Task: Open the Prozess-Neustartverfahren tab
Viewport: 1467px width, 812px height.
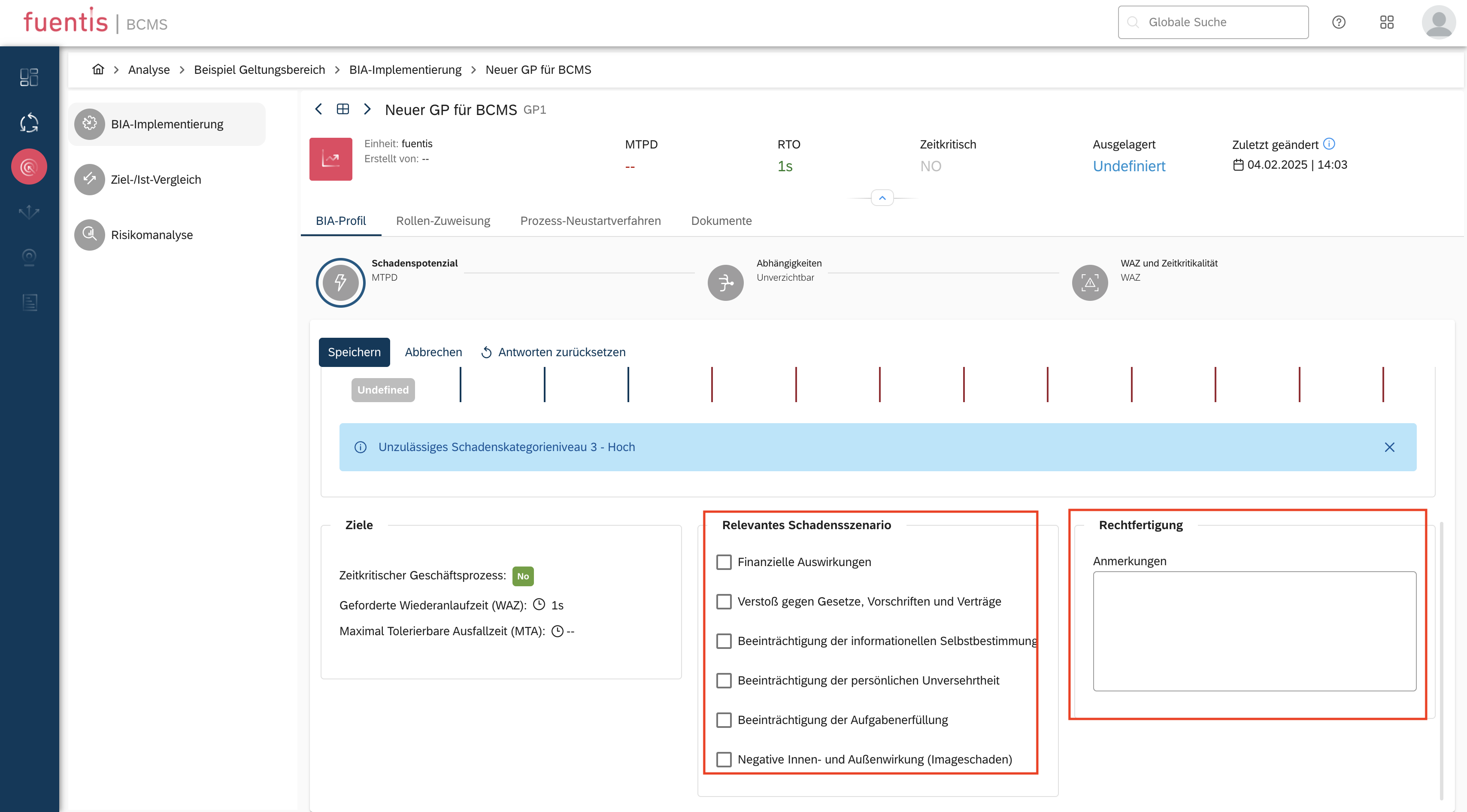Action: pyautogui.click(x=590, y=221)
